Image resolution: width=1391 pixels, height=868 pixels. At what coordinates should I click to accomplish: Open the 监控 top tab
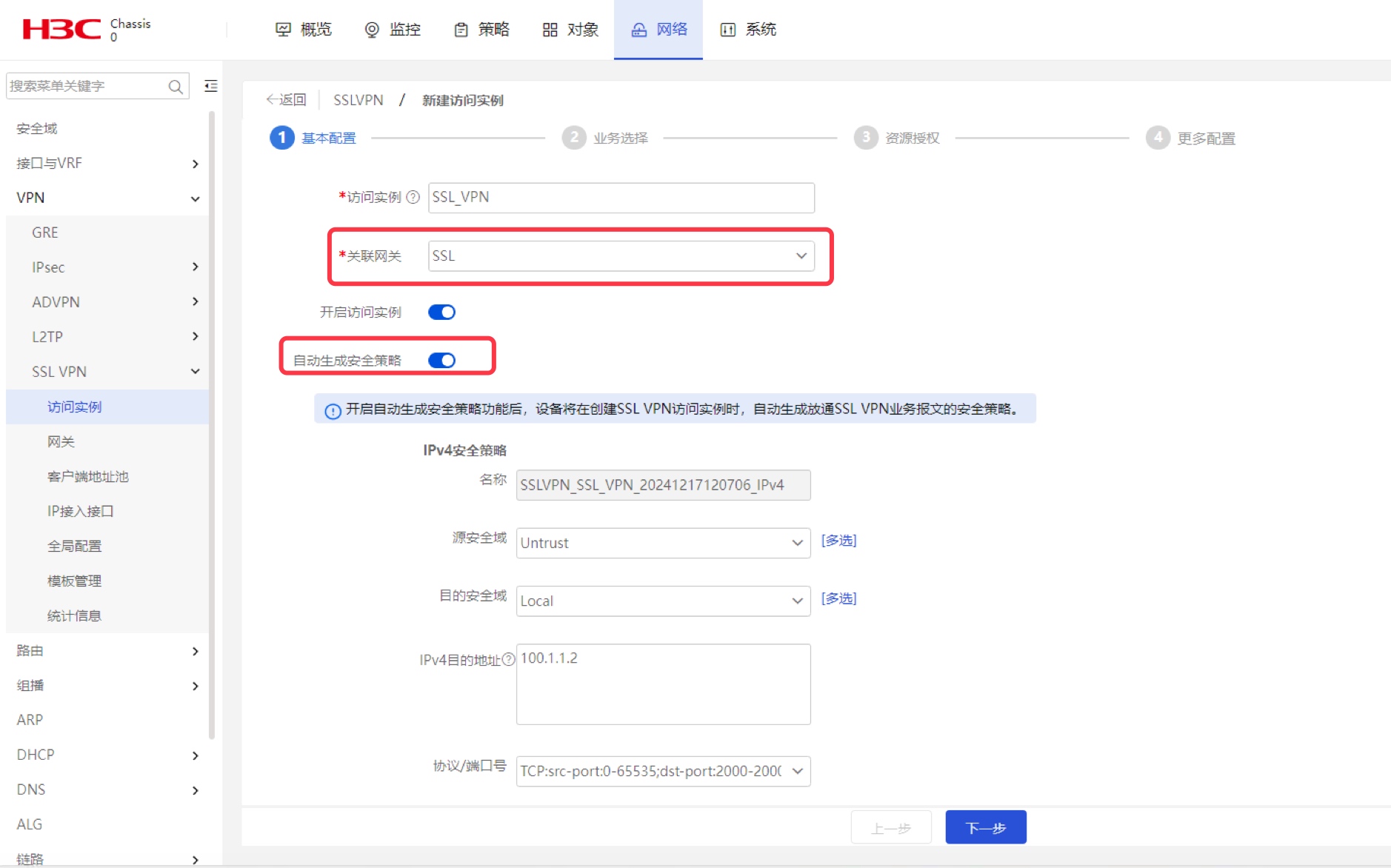click(393, 30)
